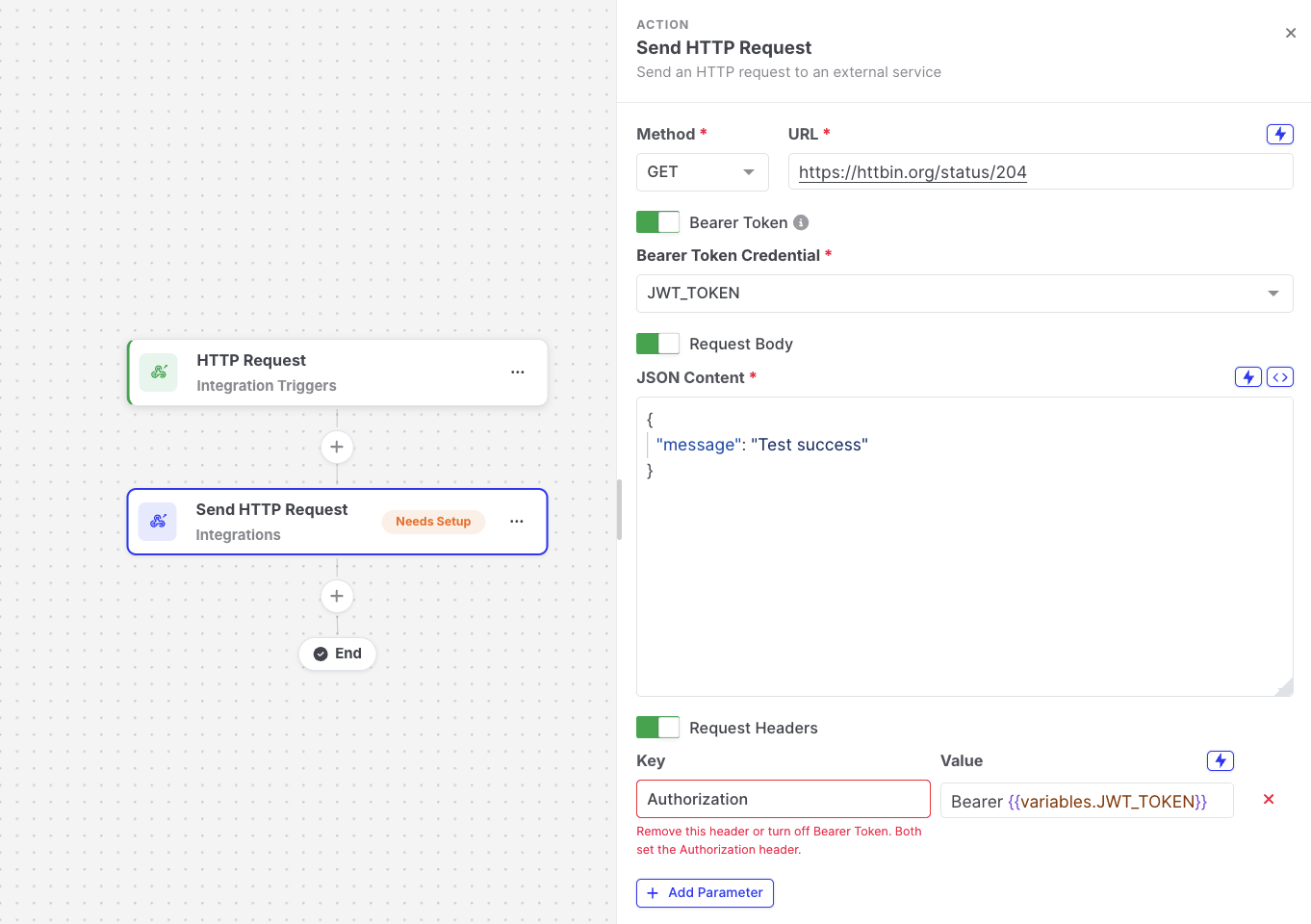Screen dimensions: 1311x924
Task: Toggle off the Bearer Token switch
Action: coord(657,222)
